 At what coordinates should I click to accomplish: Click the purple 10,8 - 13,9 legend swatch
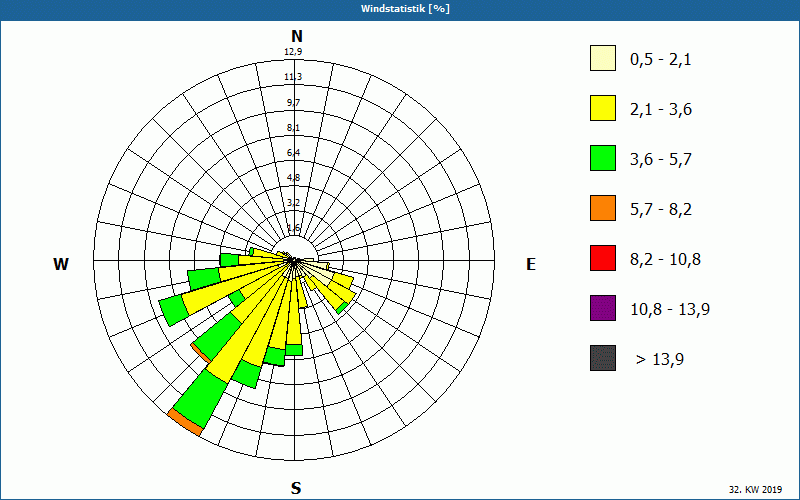[x=603, y=308]
